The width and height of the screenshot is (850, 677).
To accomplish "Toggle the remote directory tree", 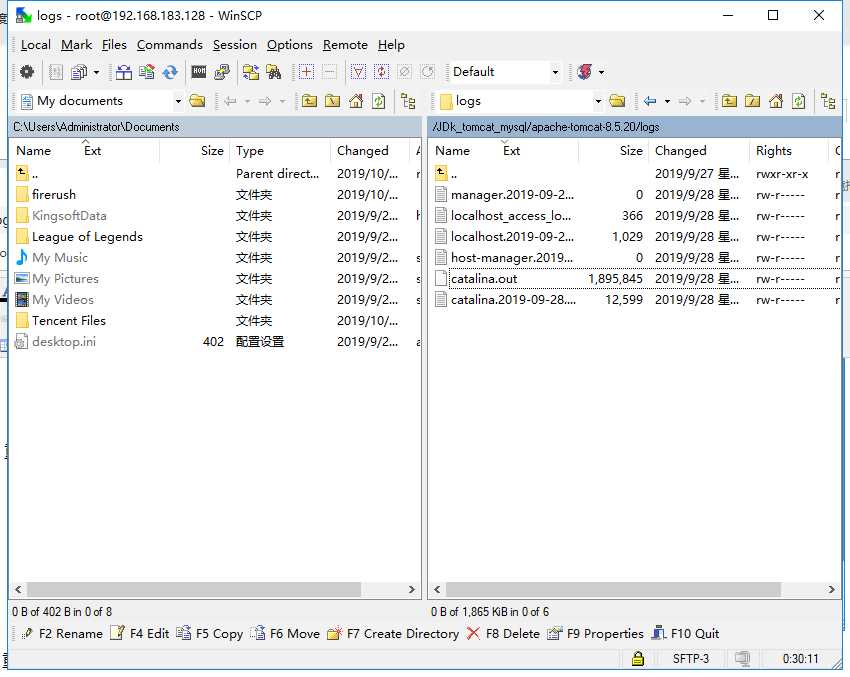I will [x=828, y=101].
